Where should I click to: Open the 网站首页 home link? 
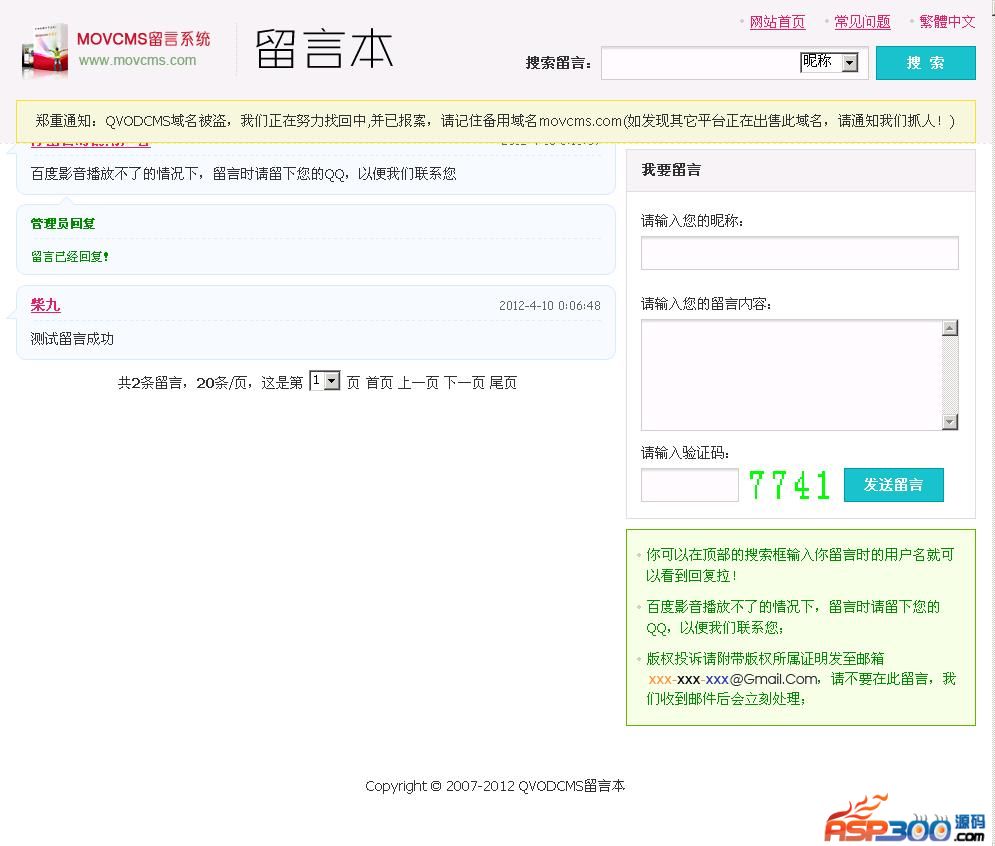pyautogui.click(x=777, y=22)
